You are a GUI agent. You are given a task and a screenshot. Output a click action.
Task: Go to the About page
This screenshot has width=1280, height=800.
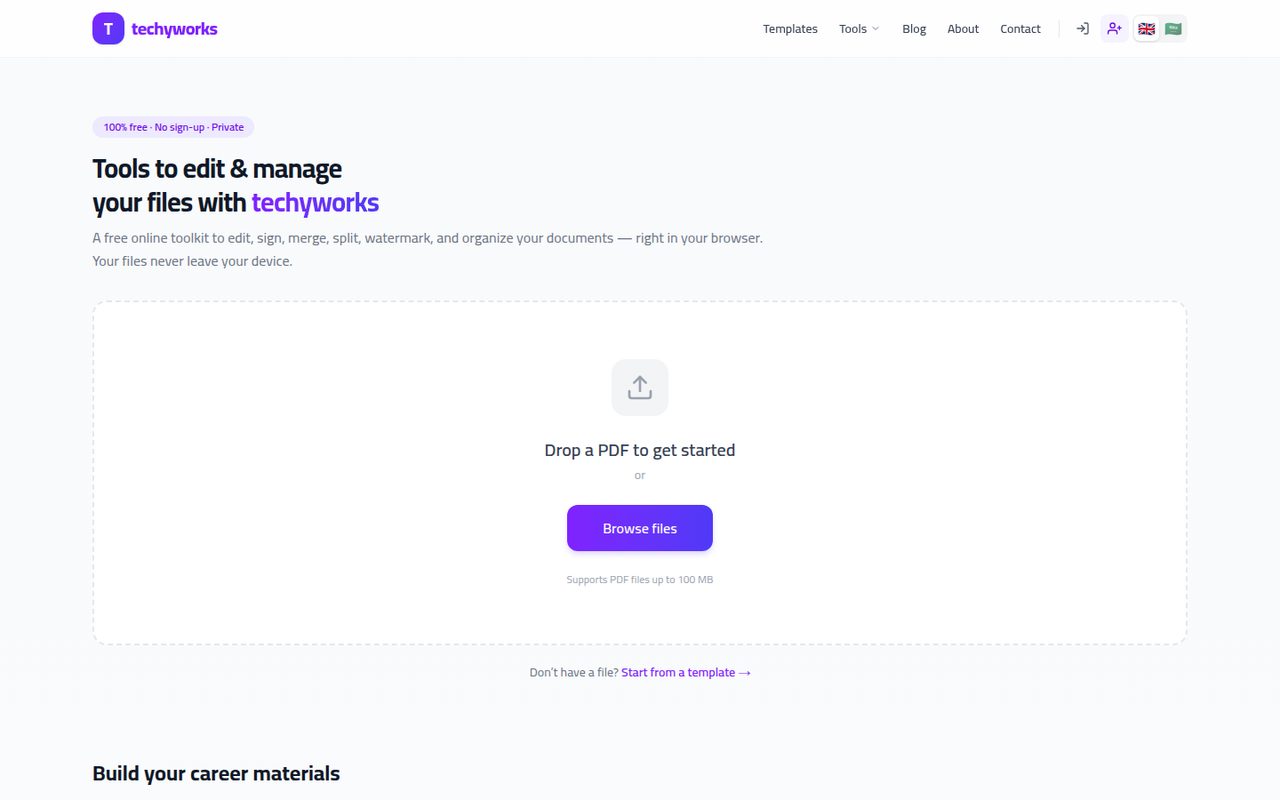[x=963, y=29]
